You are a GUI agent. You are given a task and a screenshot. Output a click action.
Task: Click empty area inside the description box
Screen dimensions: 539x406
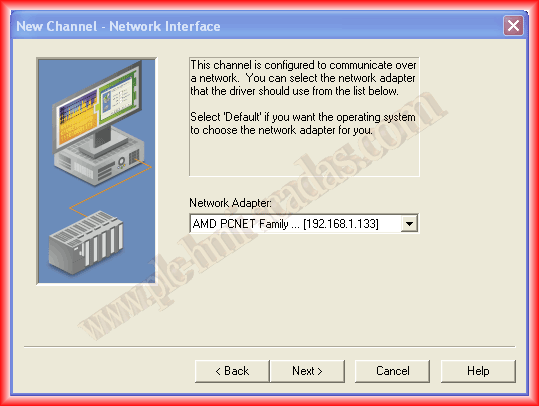click(304, 156)
